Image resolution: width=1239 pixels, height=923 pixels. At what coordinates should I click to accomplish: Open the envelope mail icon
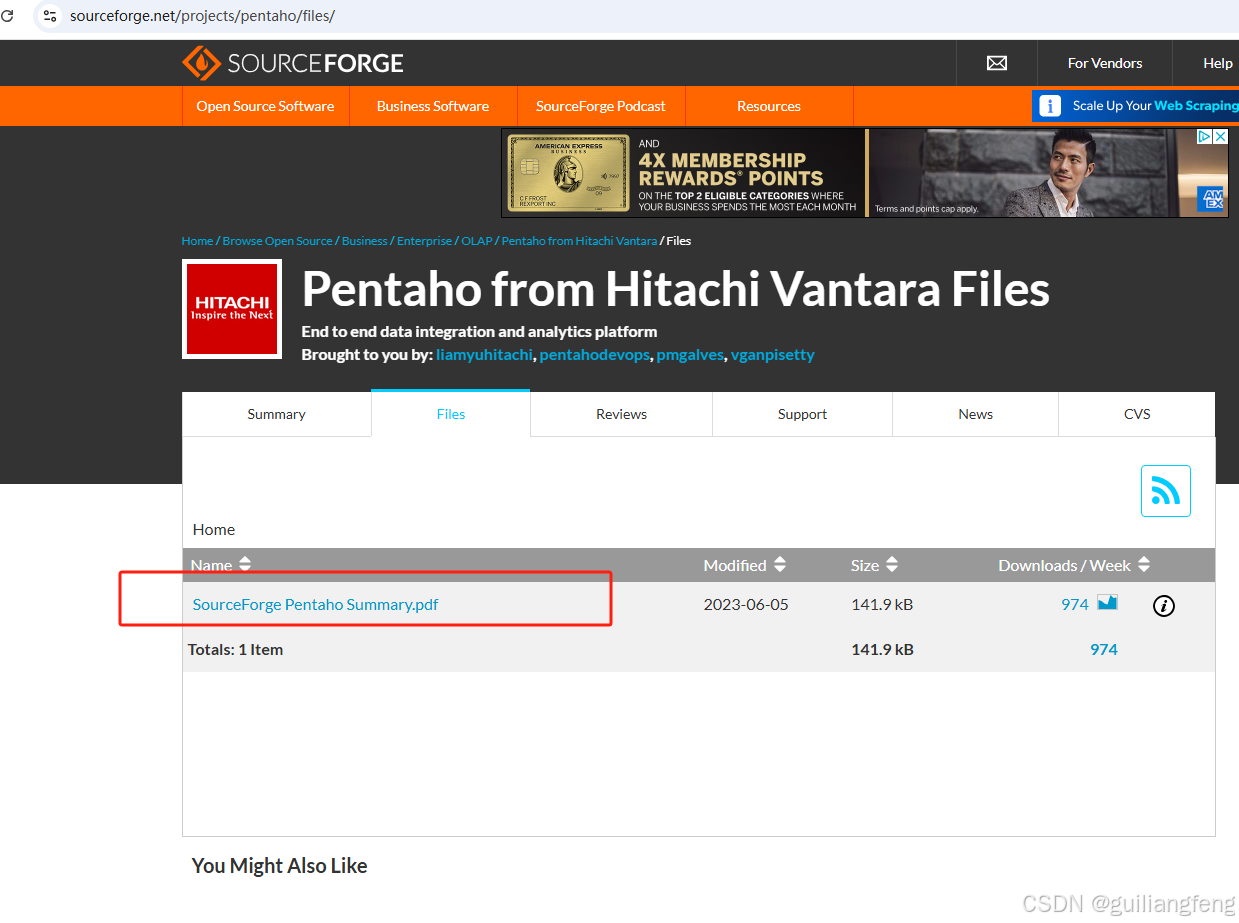pyautogui.click(x=997, y=63)
